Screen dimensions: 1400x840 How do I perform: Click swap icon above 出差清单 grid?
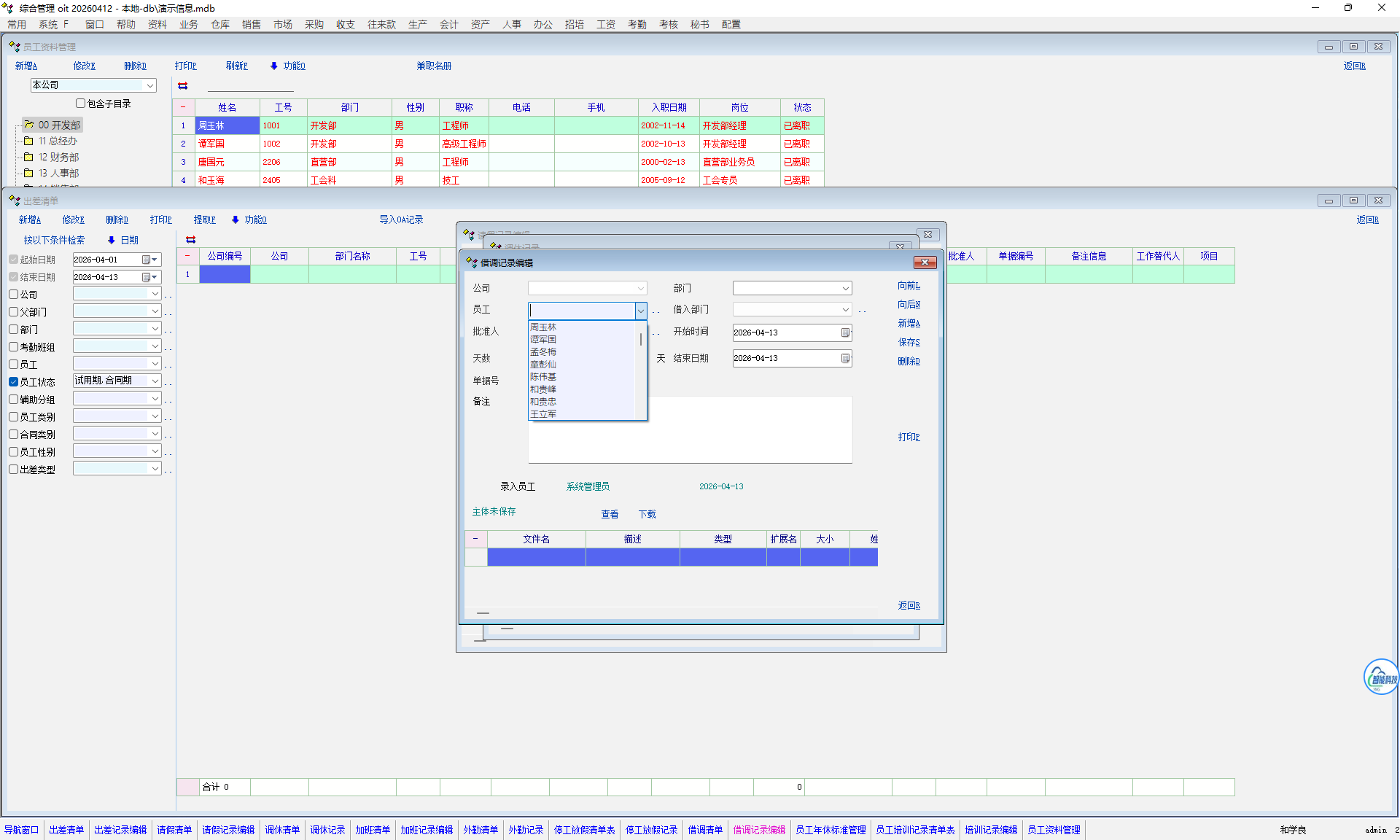click(191, 240)
